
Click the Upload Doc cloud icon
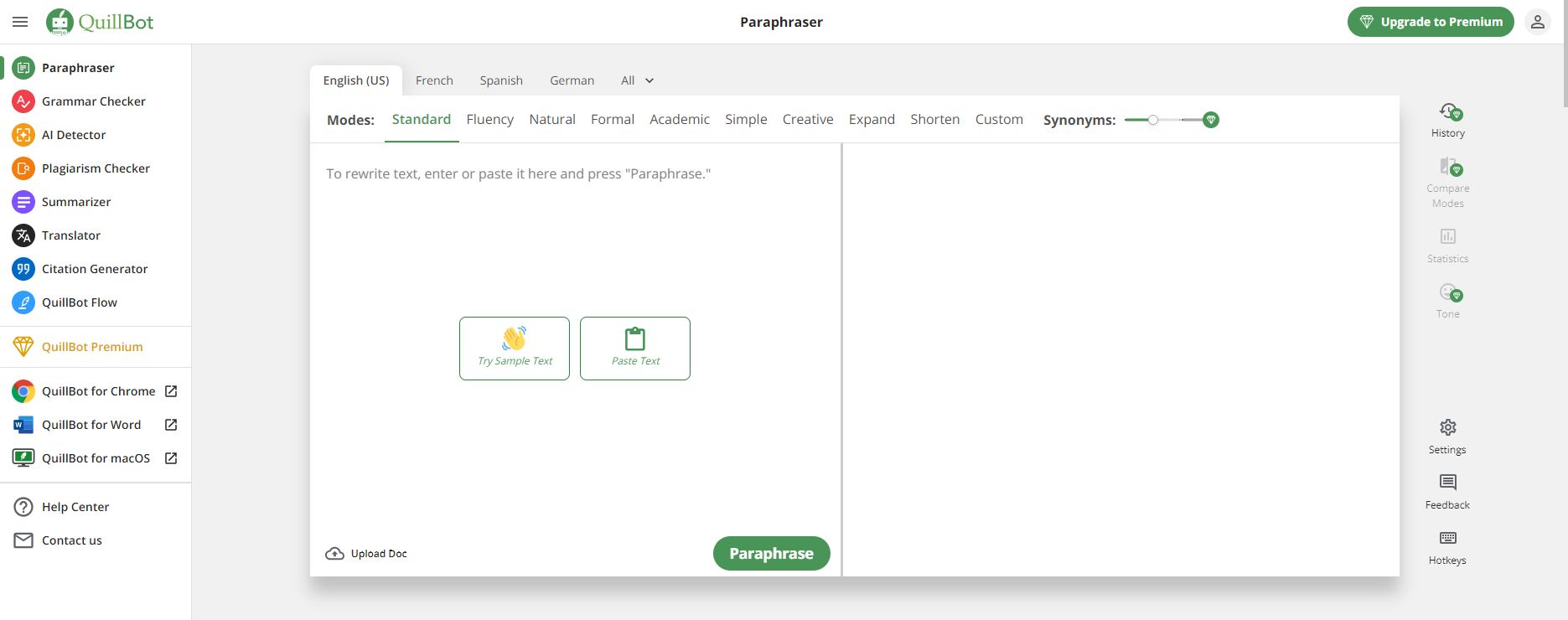(x=334, y=554)
